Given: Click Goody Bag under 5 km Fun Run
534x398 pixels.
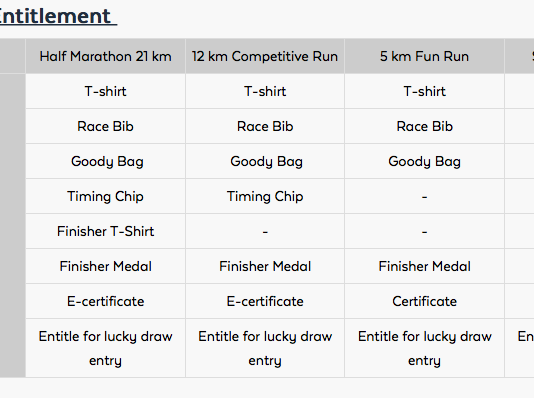Looking at the screenshot, I should pos(424,162).
